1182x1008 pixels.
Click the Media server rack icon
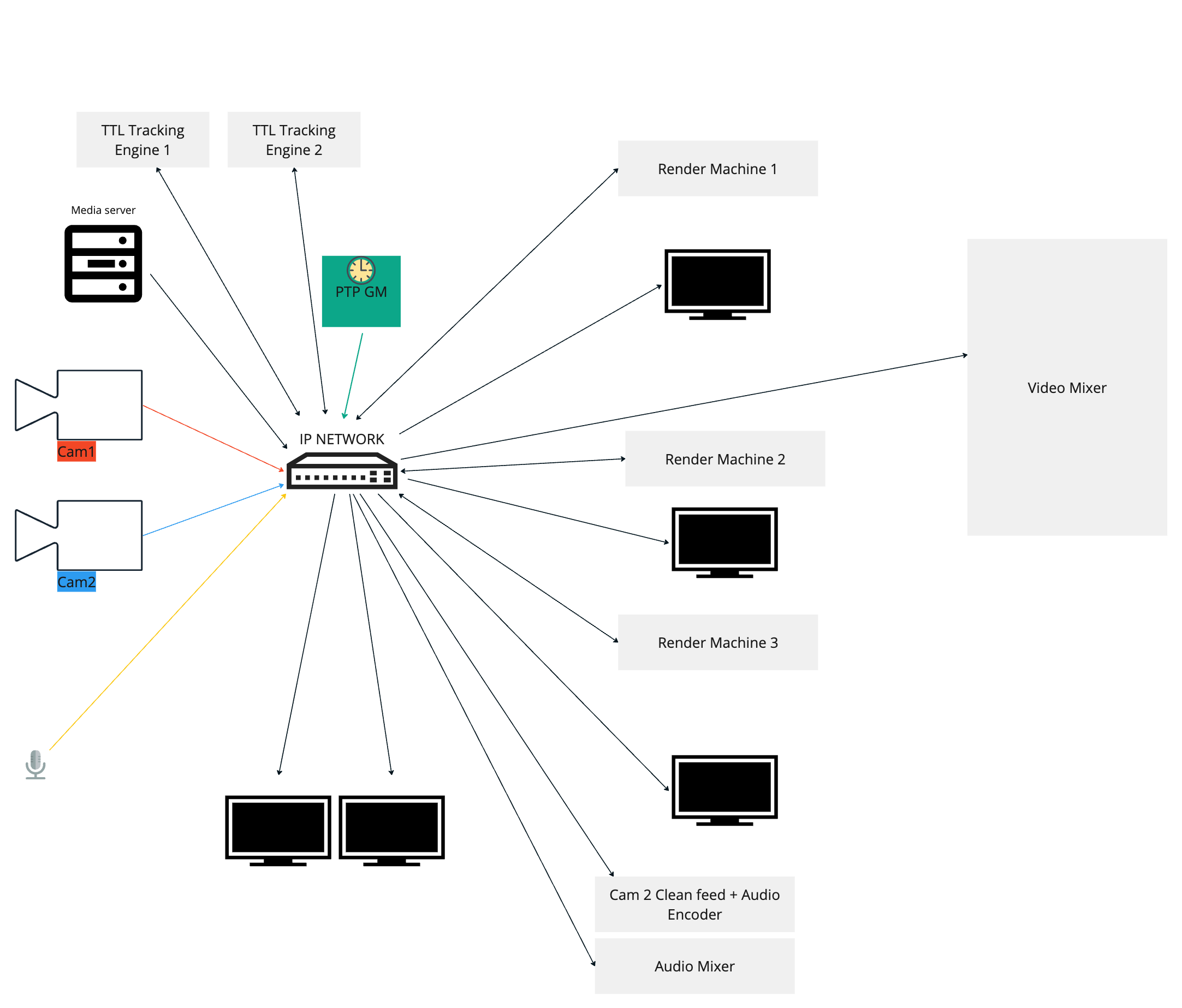tap(103, 264)
